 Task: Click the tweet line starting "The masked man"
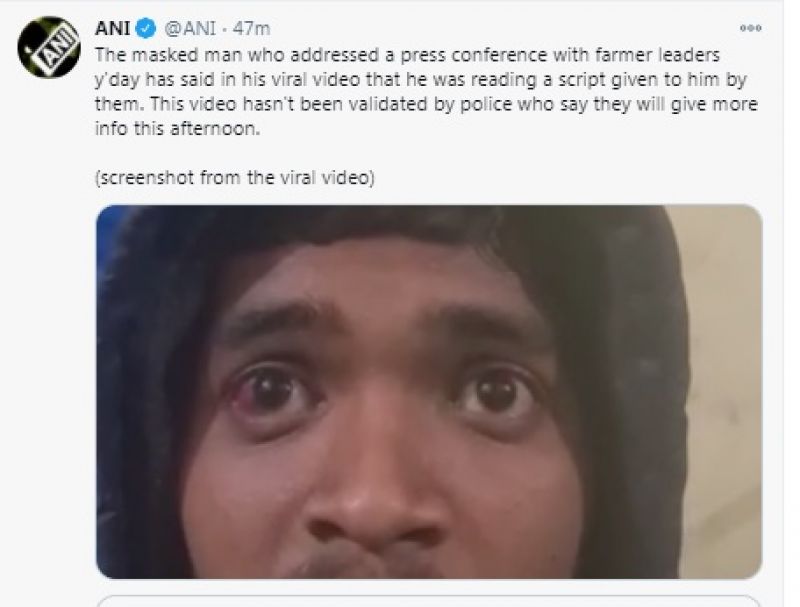pyautogui.click(x=407, y=55)
